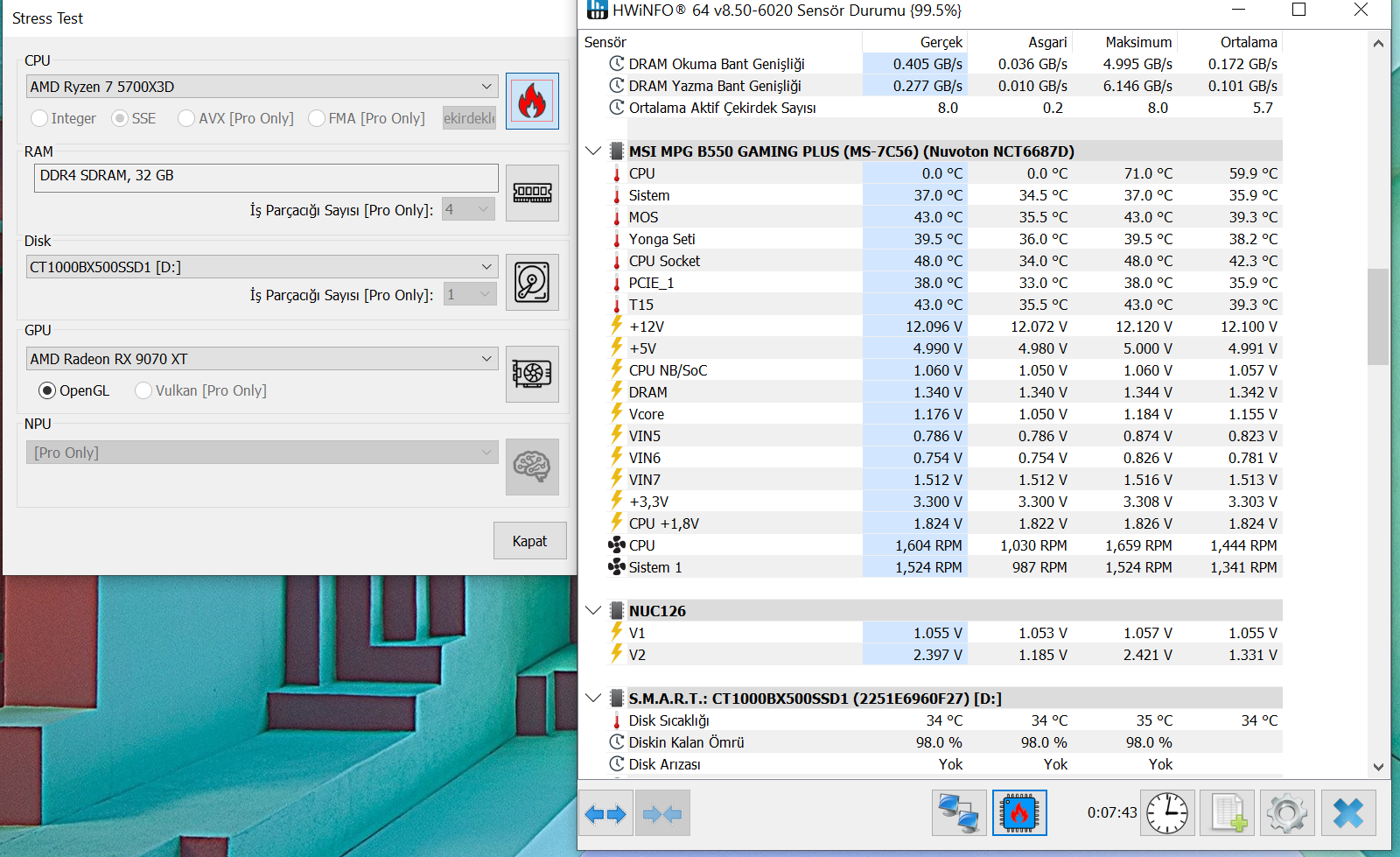Click the Ortalama column header
The image size is (1400, 857).
[x=1249, y=42]
